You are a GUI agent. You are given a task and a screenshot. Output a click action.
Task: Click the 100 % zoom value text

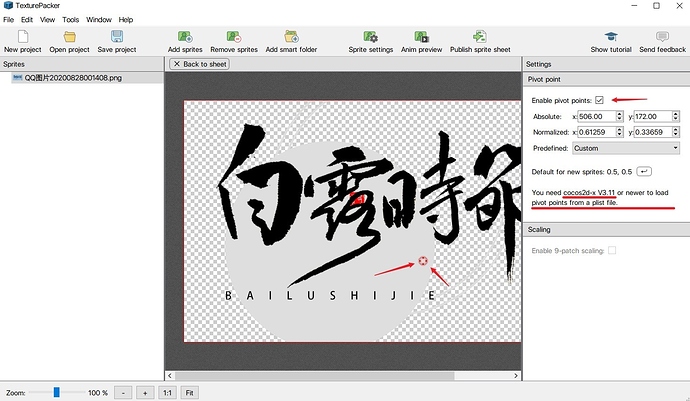pyautogui.click(x=98, y=393)
